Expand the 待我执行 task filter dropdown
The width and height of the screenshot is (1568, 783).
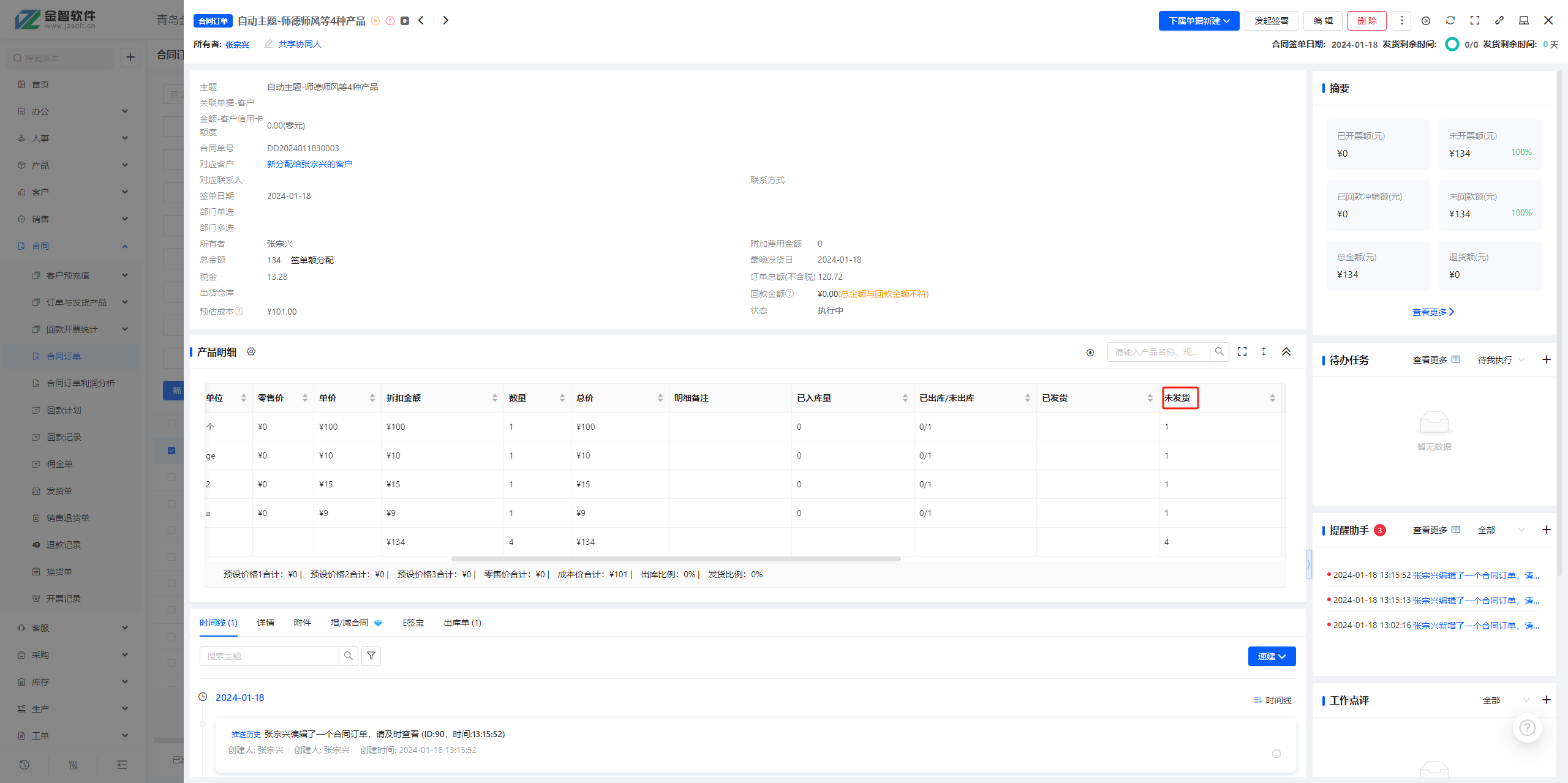click(x=1501, y=360)
